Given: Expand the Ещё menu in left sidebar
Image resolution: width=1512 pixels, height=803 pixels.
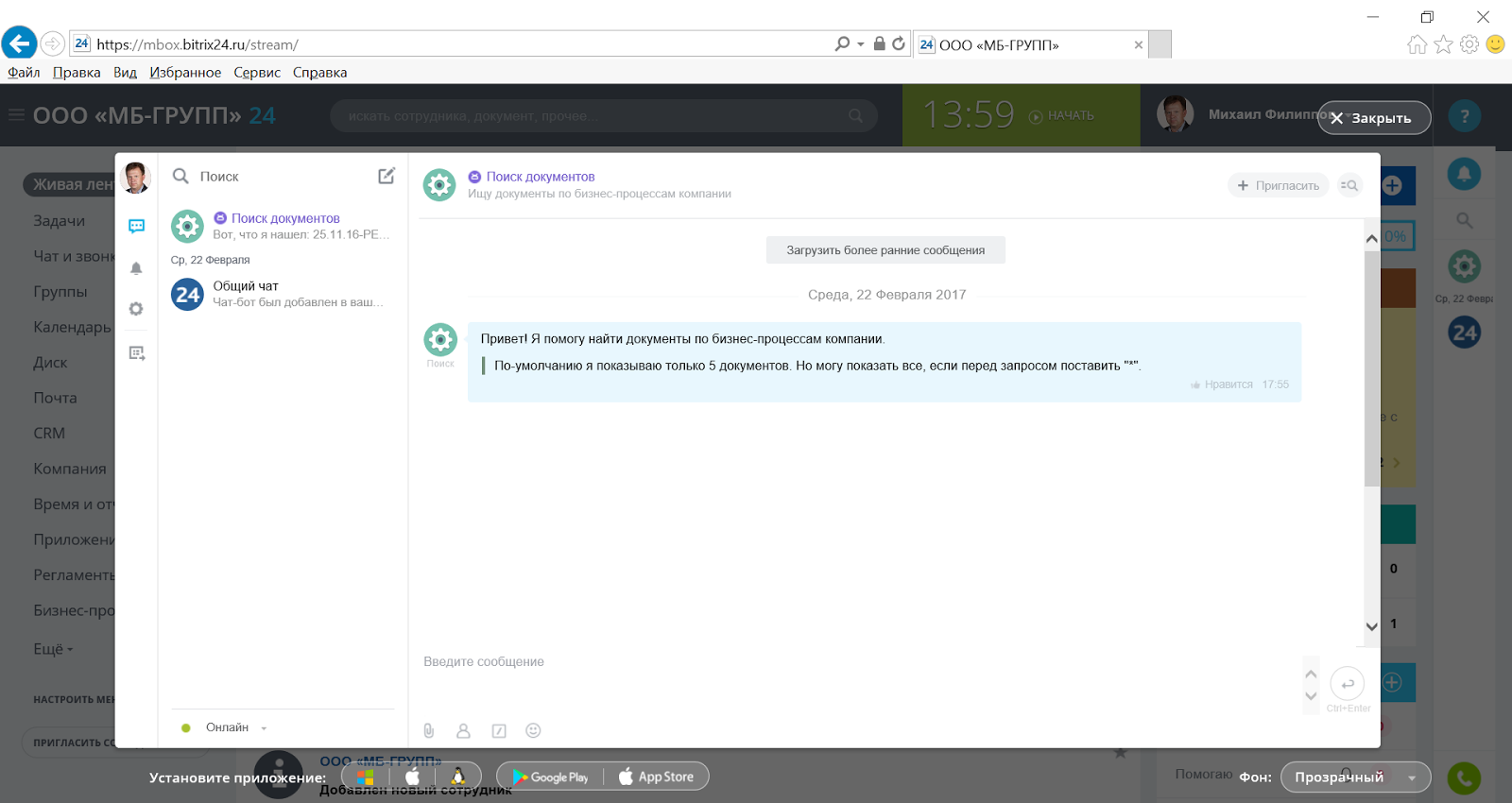Looking at the screenshot, I should (x=53, y=649).
